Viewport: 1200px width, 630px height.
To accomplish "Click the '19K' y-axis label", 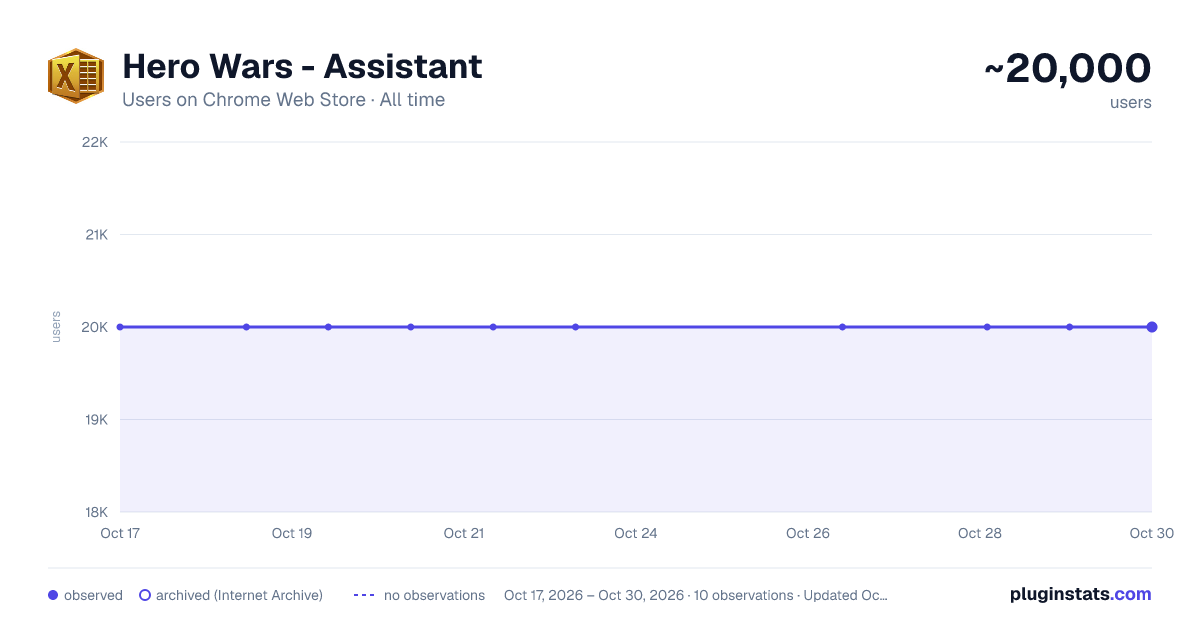I will tap(95, 419).
